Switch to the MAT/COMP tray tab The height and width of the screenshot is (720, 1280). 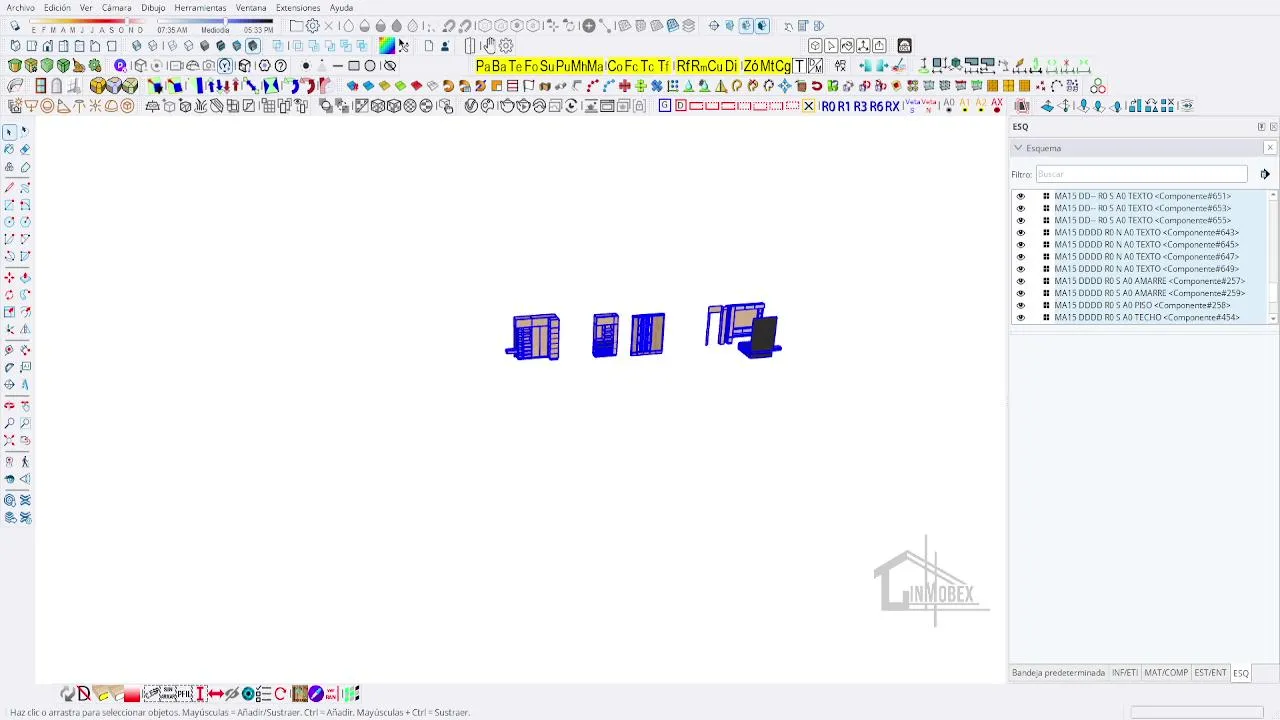pyautogui.click(x=1166, y=673)
